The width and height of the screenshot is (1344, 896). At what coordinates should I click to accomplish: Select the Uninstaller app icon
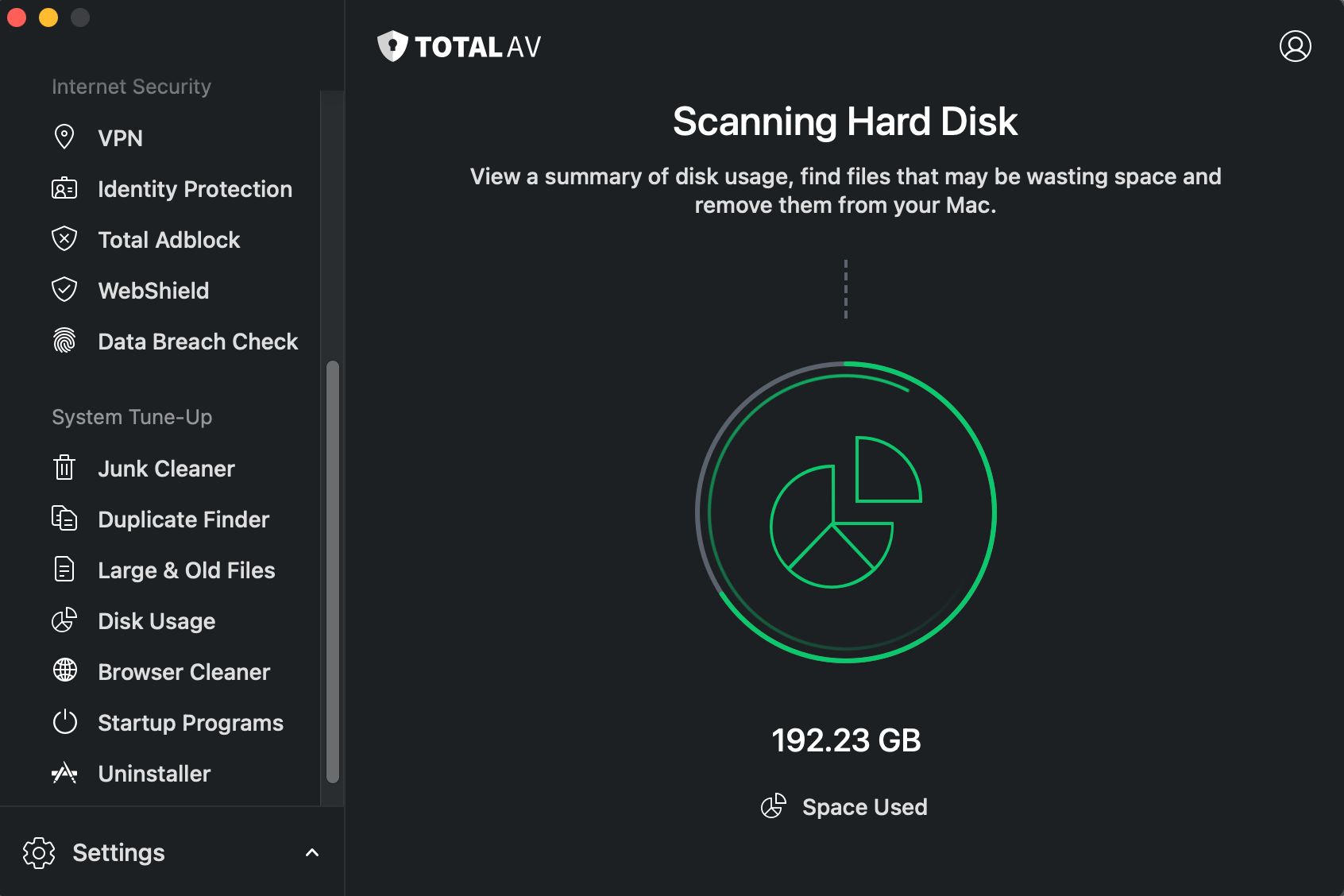tap(64, 773)
